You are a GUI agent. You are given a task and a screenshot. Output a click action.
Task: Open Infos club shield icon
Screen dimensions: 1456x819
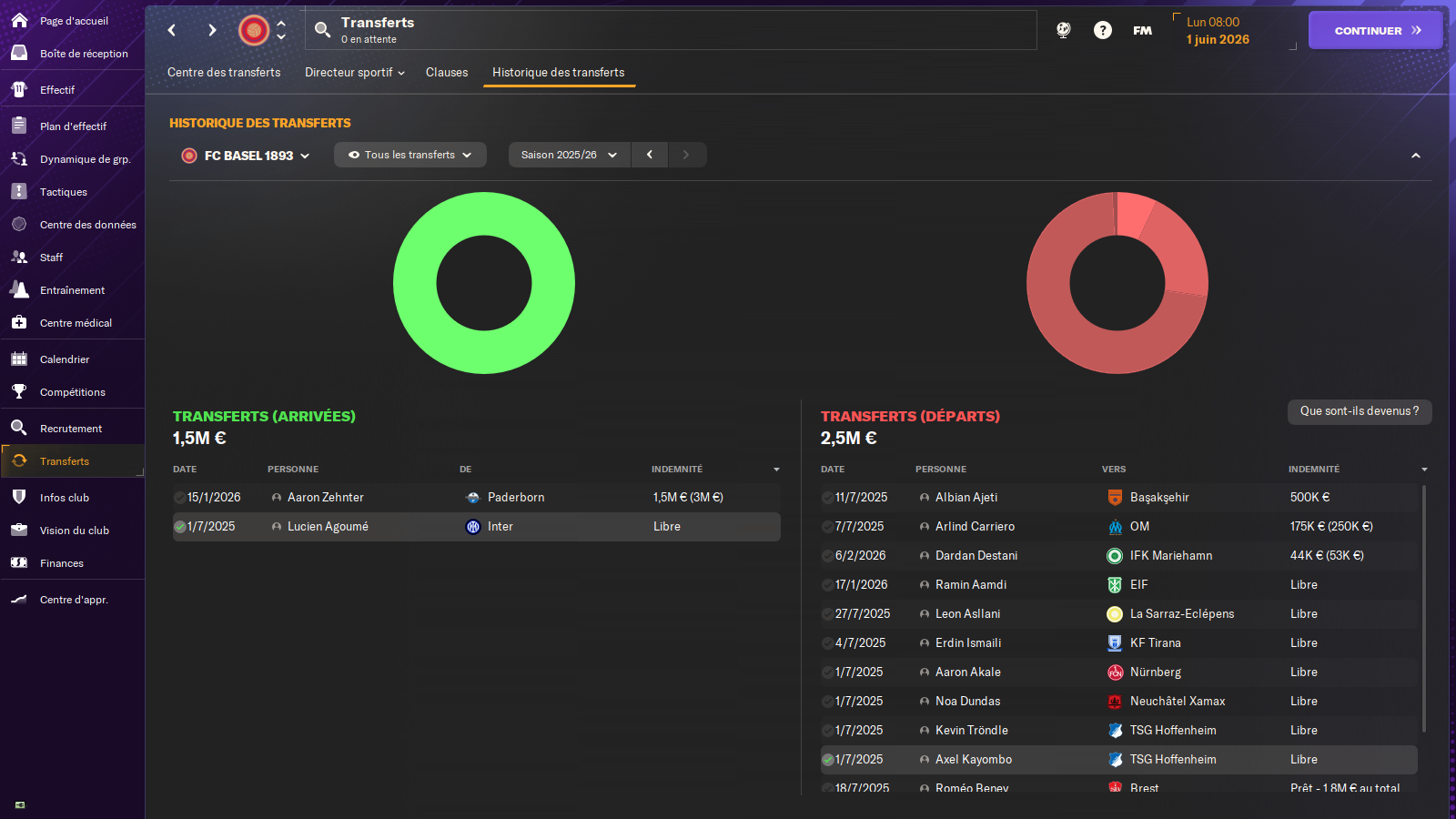(x=19, y=497)
